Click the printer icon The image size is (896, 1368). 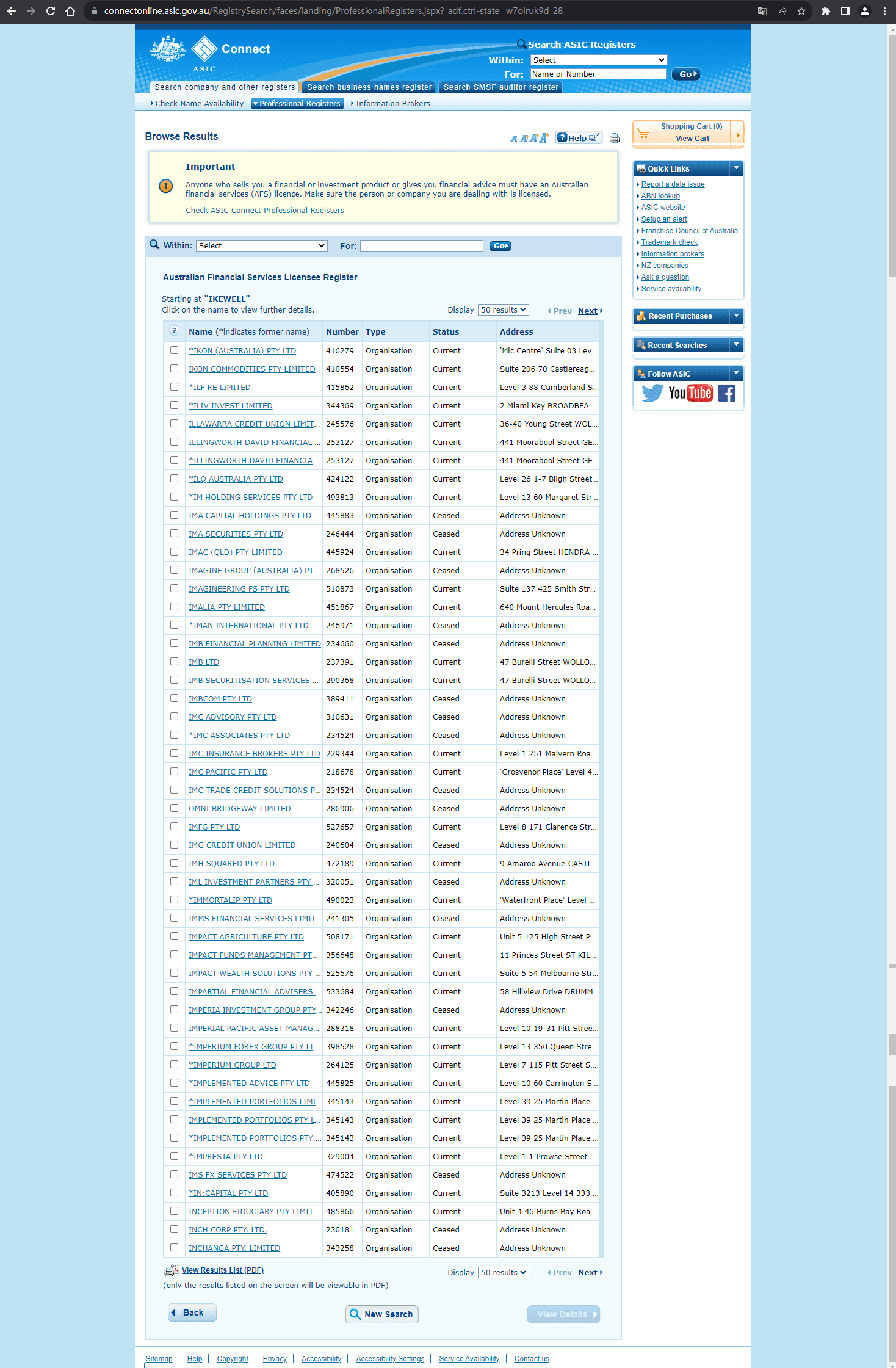tap(615, 138)
